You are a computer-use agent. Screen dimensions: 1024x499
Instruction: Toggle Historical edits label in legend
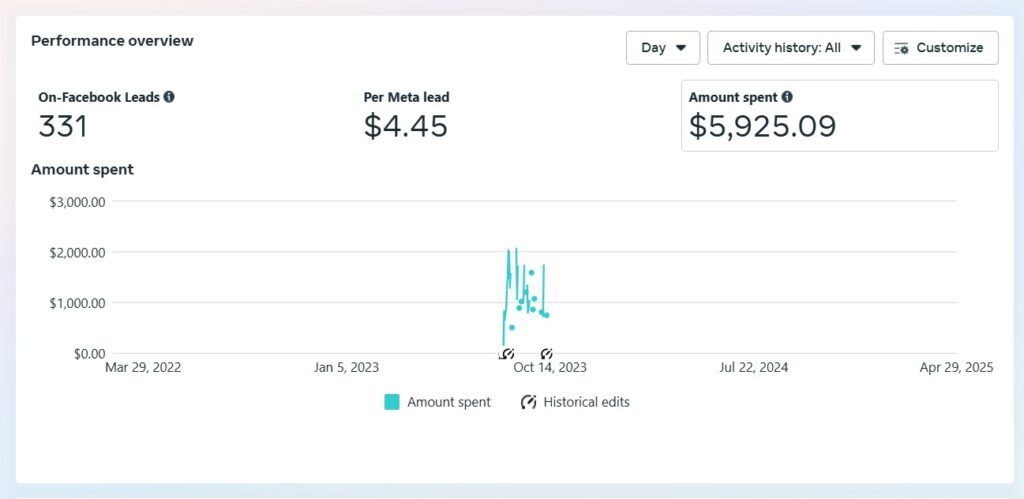click(586, 402)
